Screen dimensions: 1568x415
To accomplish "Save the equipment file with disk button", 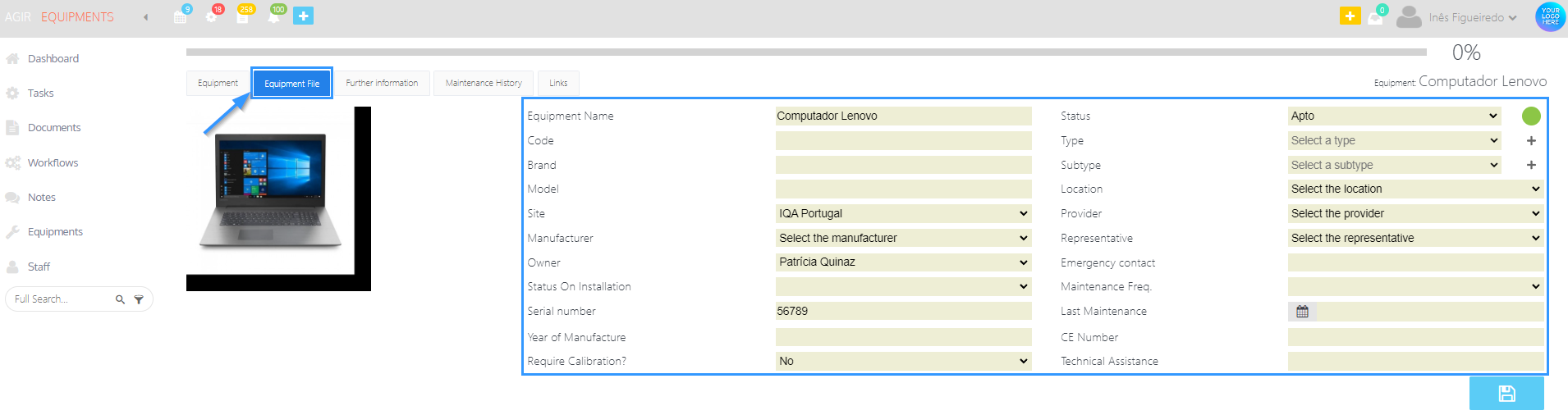I will [1506, 394].
